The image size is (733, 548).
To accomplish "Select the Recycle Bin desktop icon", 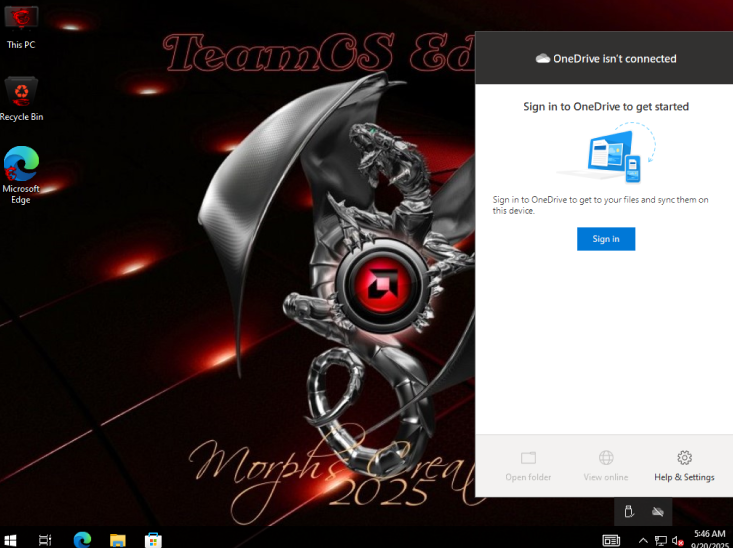I will [22, 99].
